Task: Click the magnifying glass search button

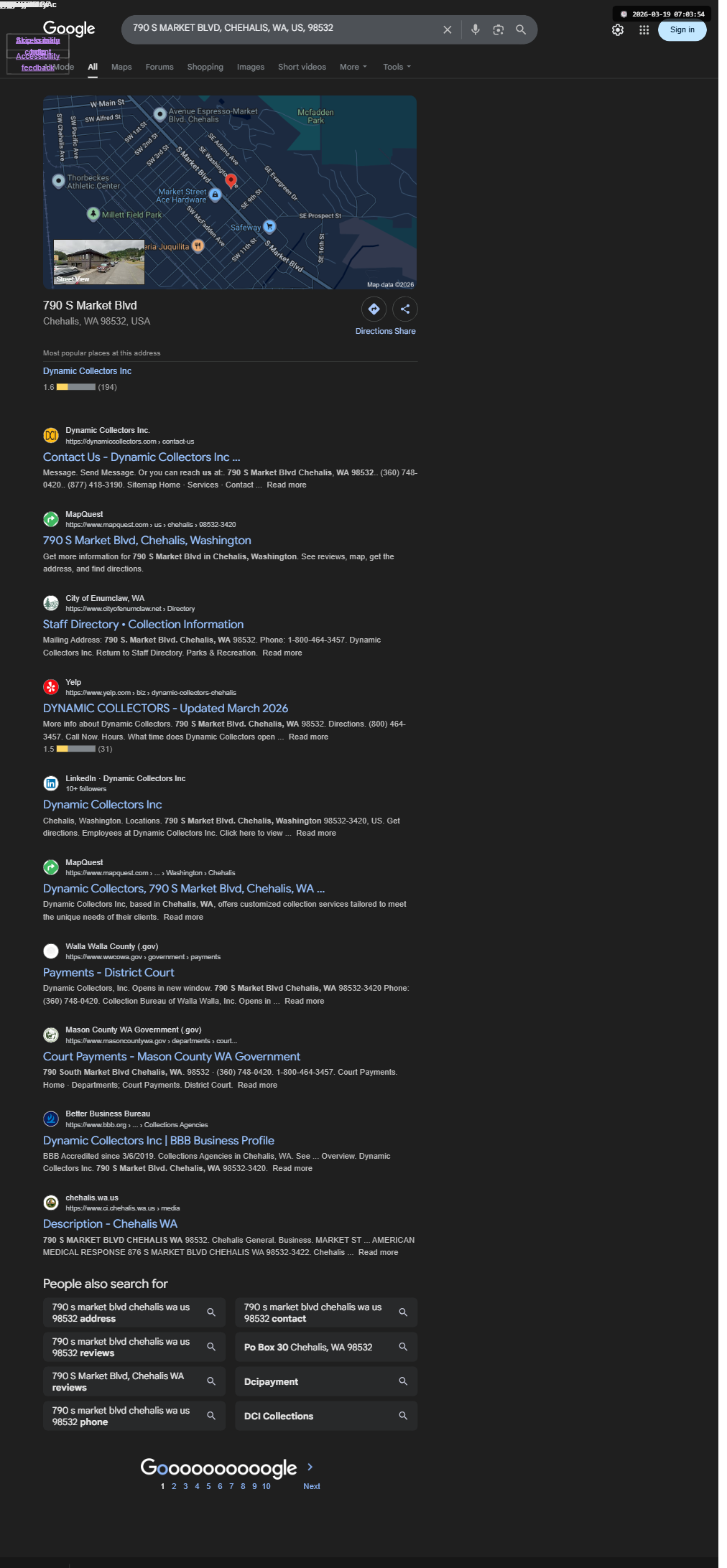Action: click(x=521, y=29)
